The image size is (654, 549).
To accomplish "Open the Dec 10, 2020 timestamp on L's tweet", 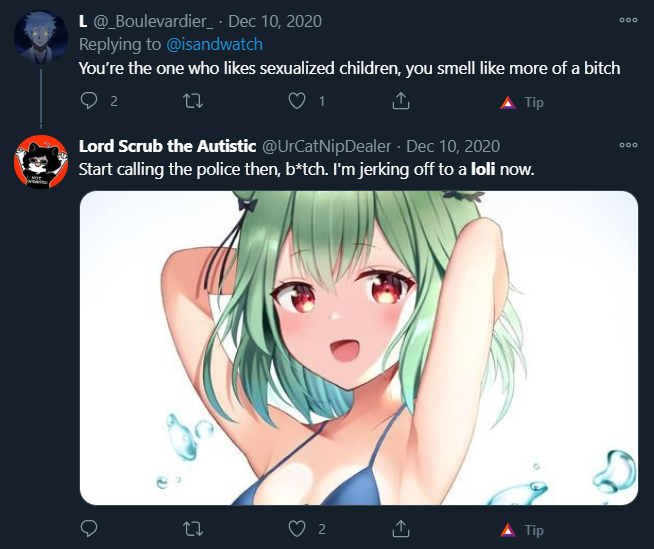I will pos(275,21).
